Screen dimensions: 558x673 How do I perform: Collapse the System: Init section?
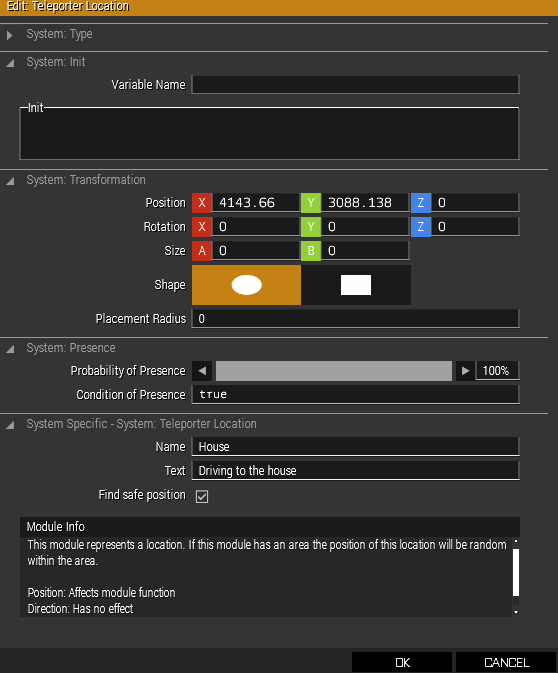(x=10, y=63)
